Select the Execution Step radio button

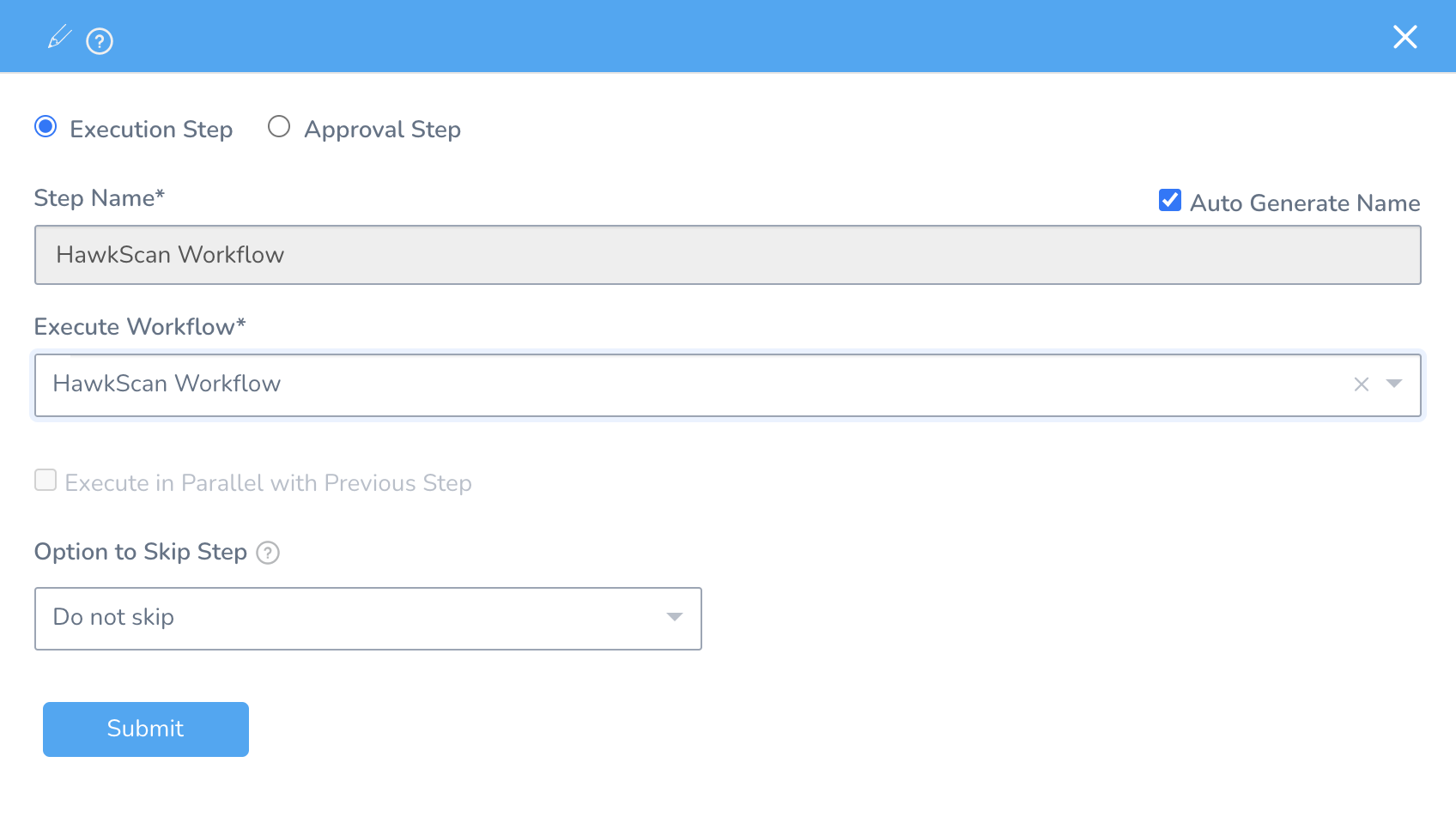click(x=45, y=127)
